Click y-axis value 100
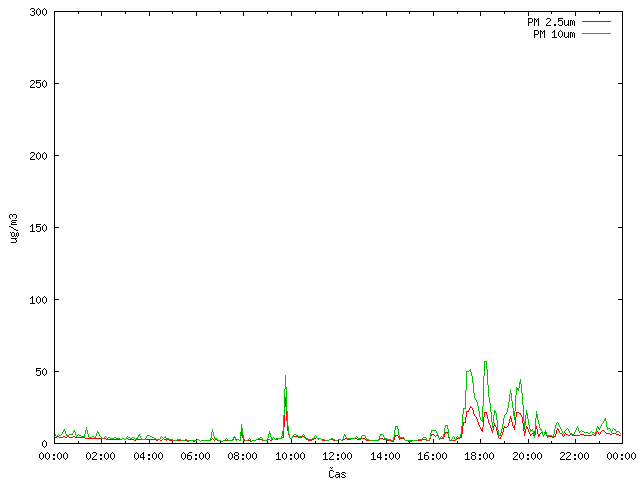Viewport: 640px width, 480px height. (38, 300)
